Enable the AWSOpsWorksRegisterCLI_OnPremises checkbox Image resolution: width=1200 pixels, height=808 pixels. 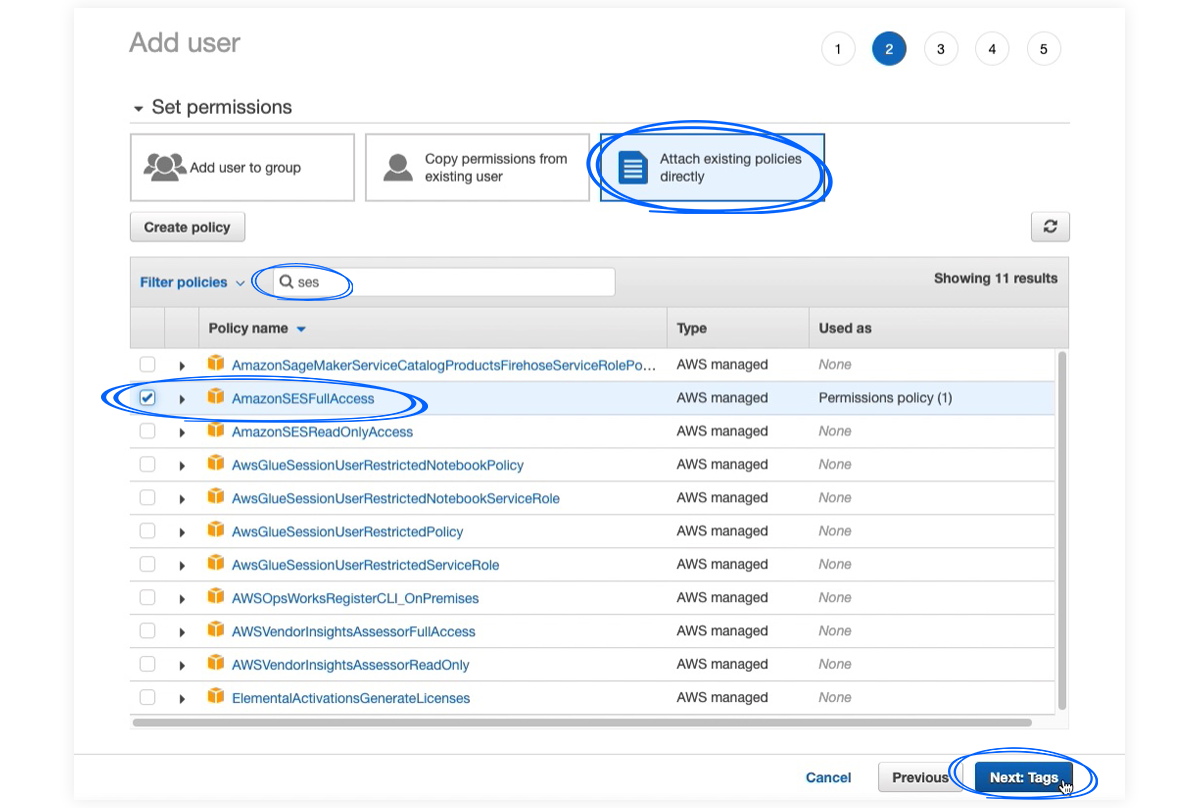point(147,597)
